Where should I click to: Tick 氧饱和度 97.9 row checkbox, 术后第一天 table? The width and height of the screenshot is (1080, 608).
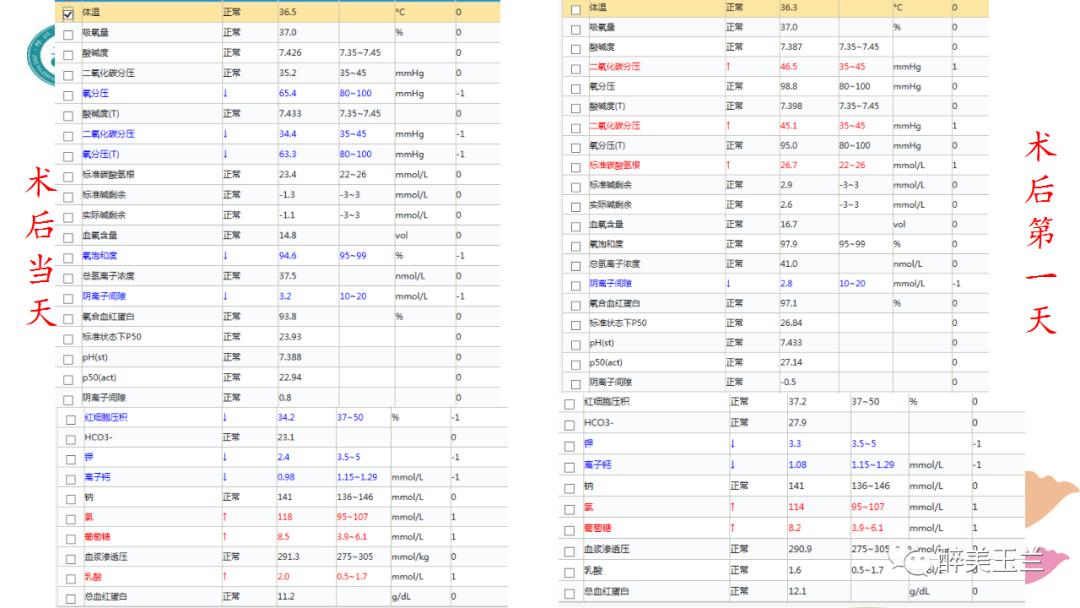575,246
